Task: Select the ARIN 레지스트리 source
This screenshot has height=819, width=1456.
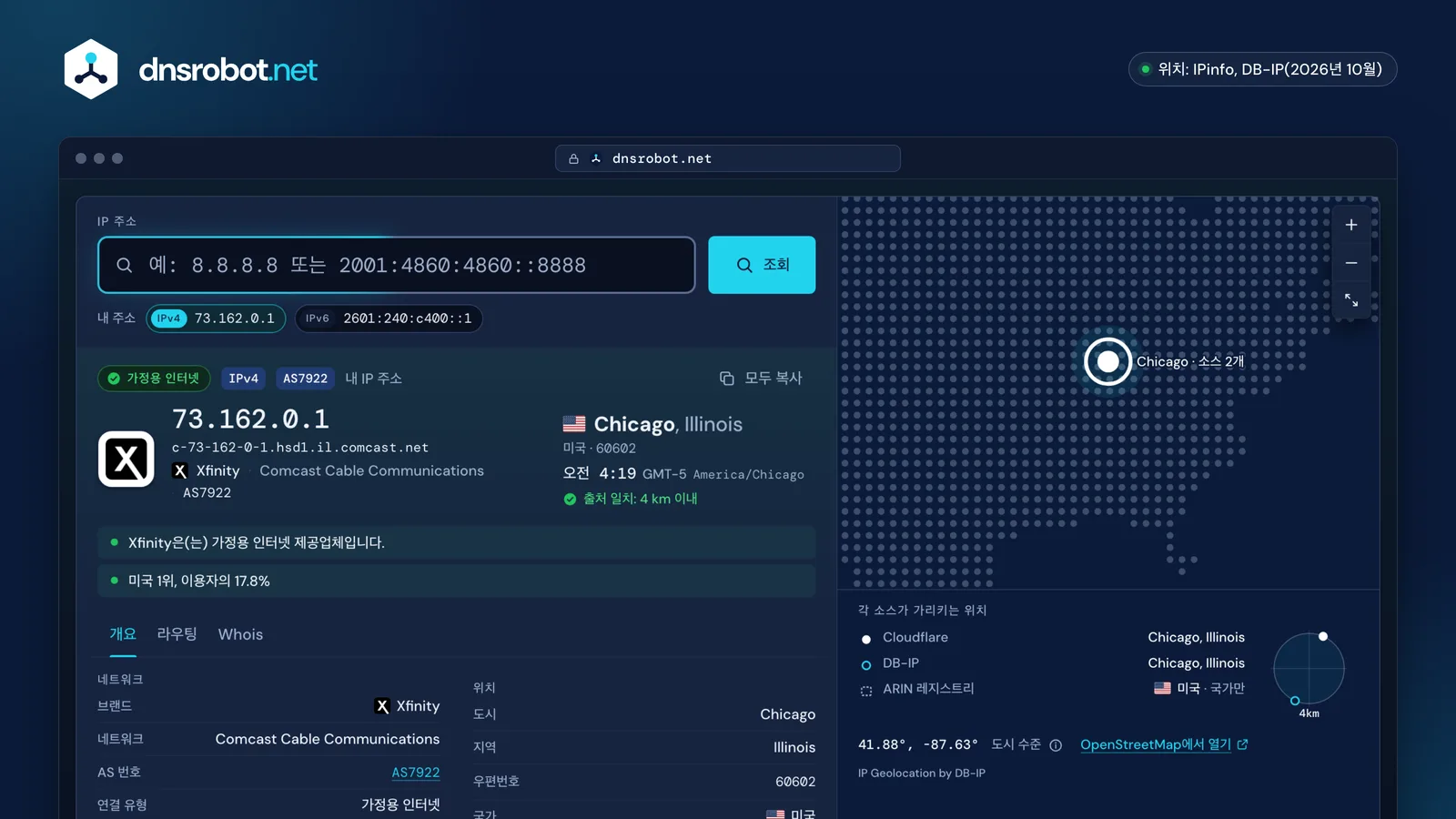Action: pyautogui.click(x=917, y=689)
